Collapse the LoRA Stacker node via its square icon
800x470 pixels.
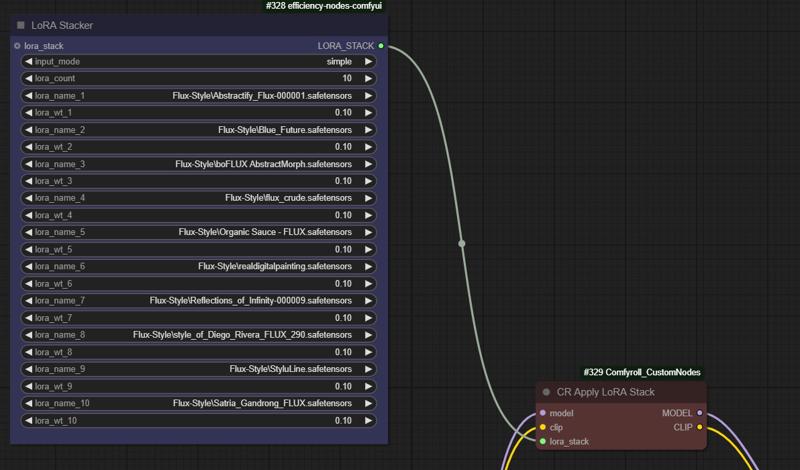21,25
